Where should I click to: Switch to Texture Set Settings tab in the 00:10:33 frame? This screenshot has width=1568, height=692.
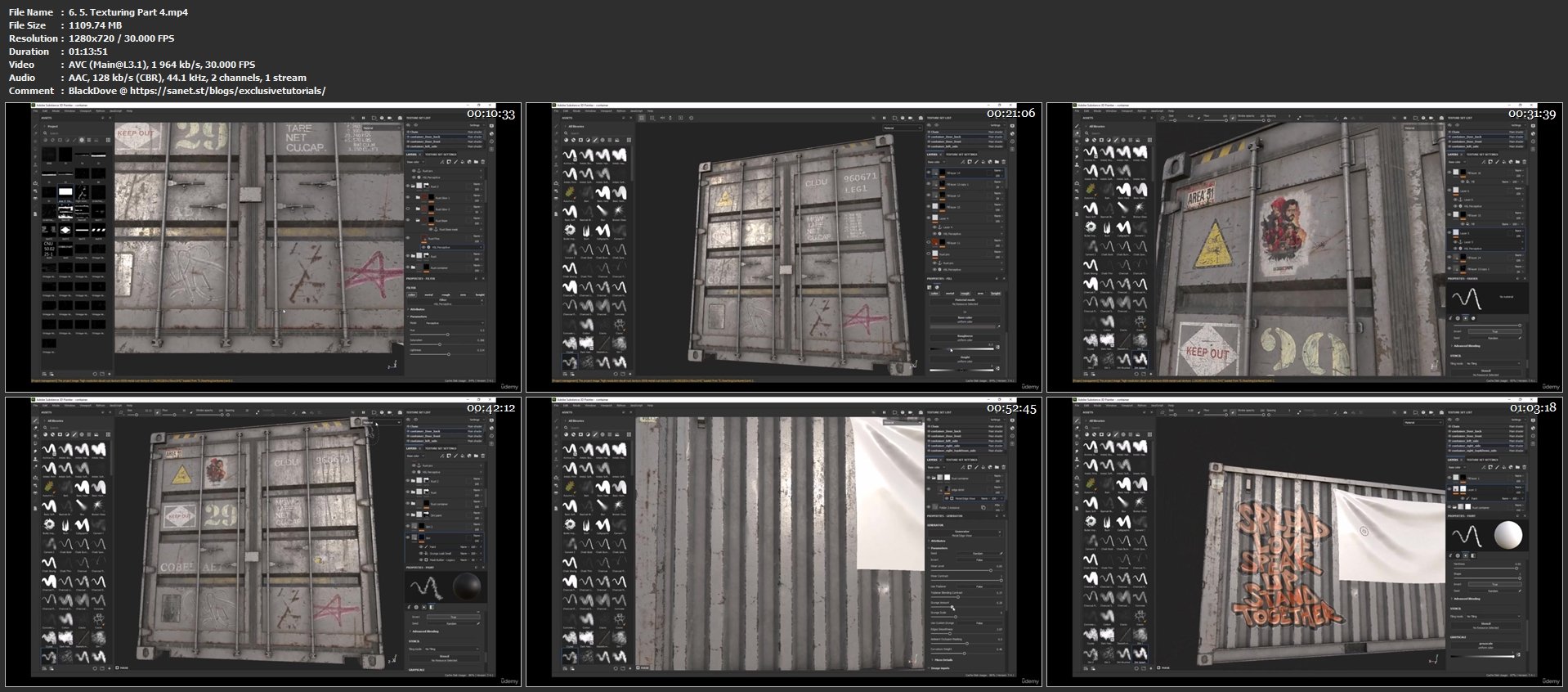pyautogui.click(x=441, y=155)
